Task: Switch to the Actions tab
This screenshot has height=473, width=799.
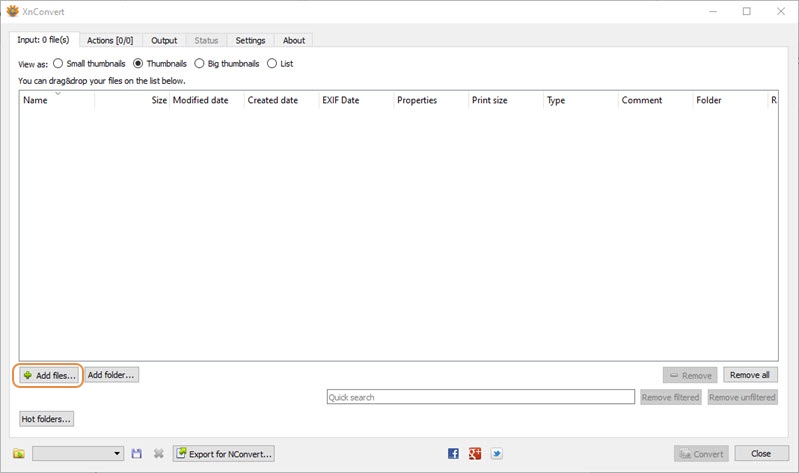Action: tap(109, 40)
